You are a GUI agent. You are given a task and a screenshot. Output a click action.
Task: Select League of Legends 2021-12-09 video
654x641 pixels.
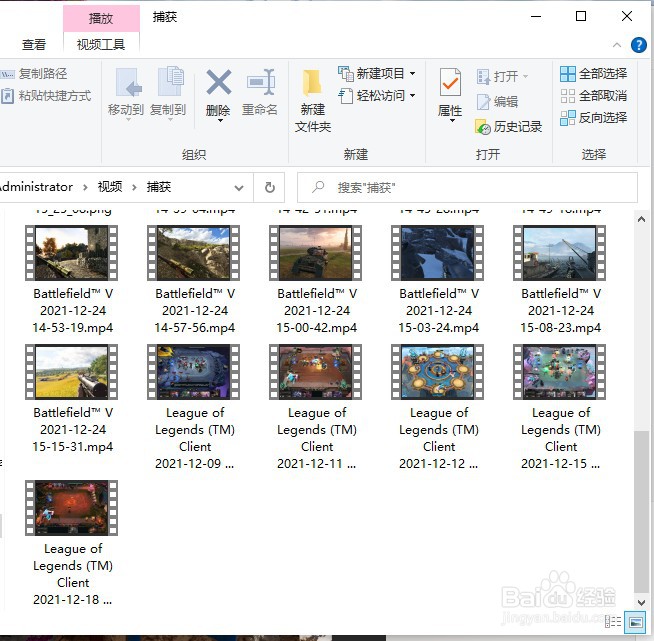(x=194, y=372)
